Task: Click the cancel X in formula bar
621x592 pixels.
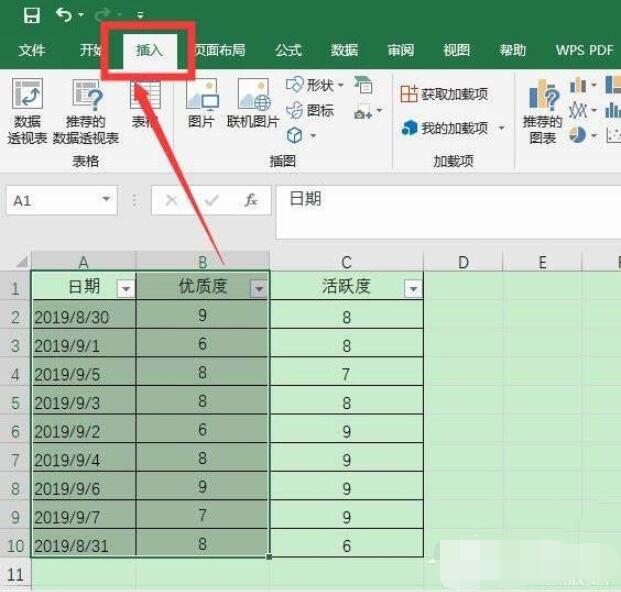Action: 171,200
